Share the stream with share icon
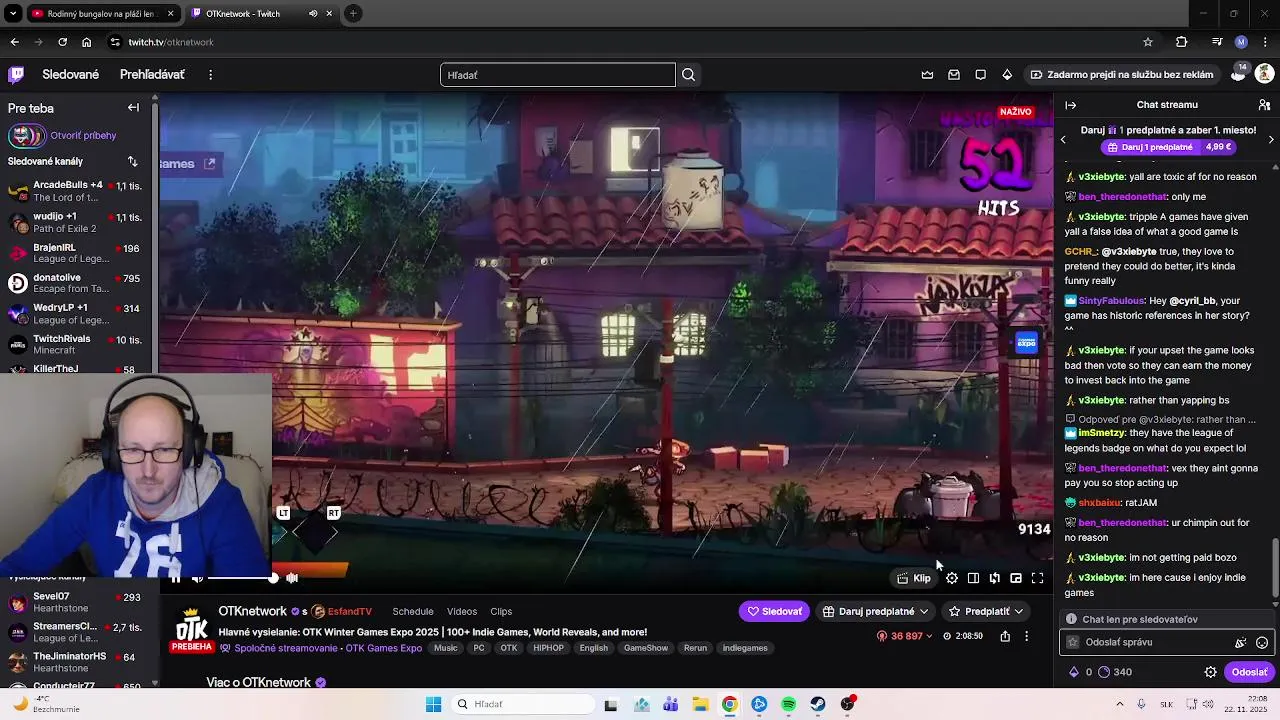 tap(1005, 636)
